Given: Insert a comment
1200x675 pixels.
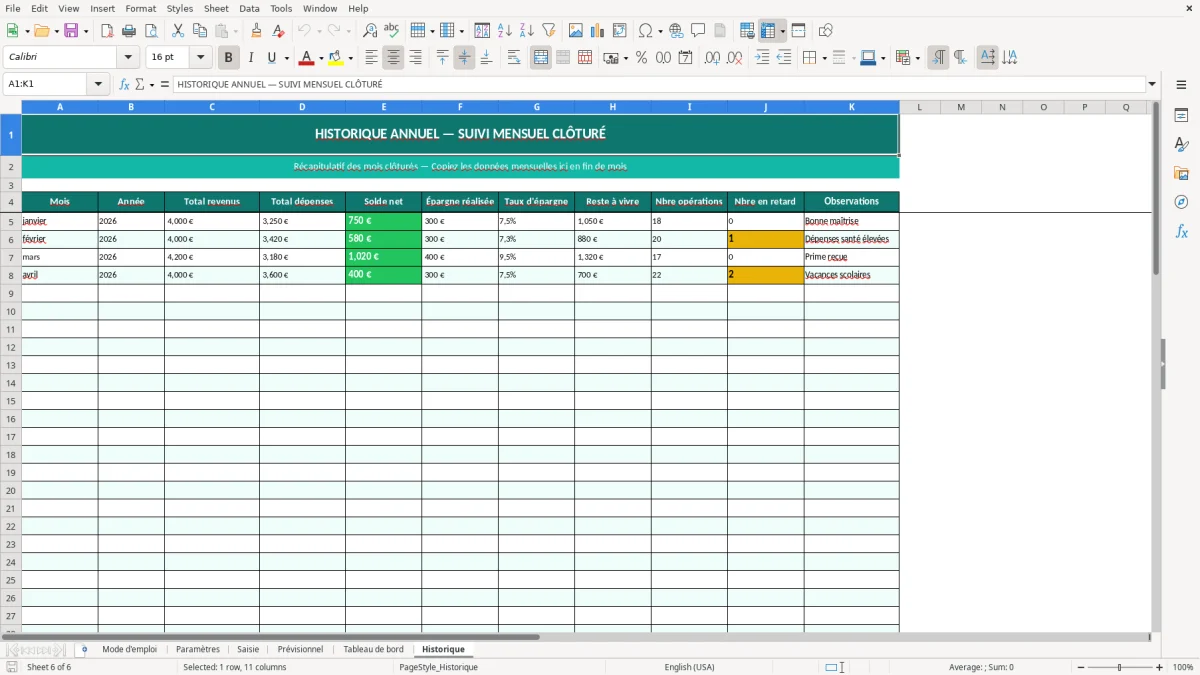Looking at the screenshot, I should pos(698,31).
